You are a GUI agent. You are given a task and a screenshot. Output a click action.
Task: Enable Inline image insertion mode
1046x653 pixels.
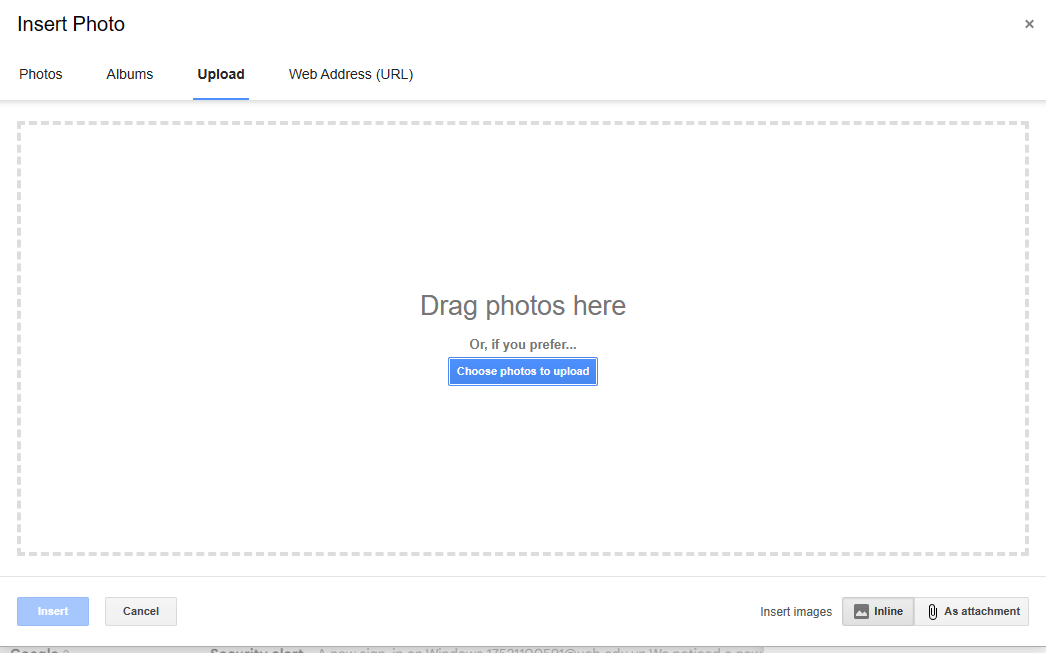click(x=877, y=611)
